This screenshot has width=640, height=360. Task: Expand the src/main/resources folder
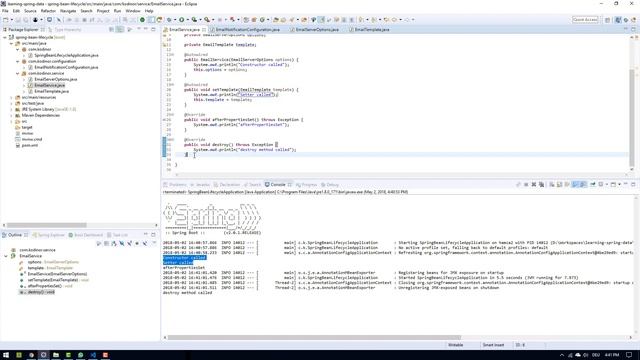click(x=11, y=98)
